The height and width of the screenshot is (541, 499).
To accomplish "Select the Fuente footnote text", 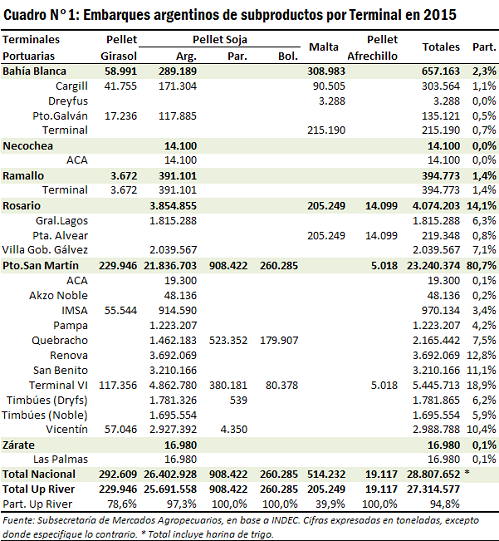I will pyautogui.click(x=241, y=527).
